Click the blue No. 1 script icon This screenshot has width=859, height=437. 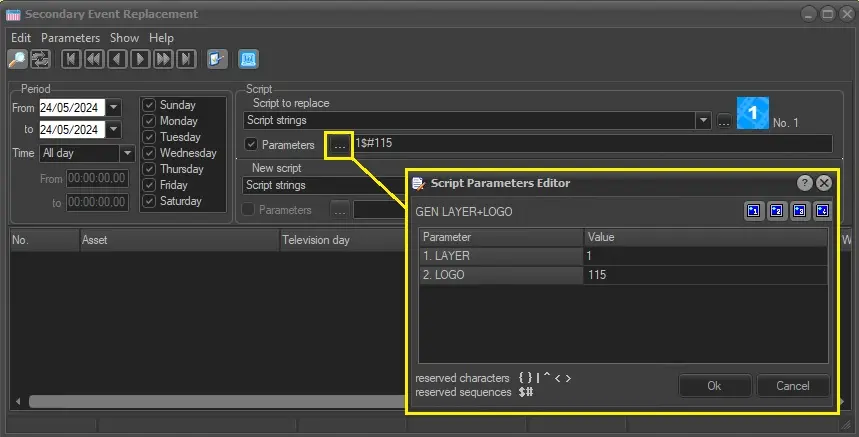click(752, 113)
